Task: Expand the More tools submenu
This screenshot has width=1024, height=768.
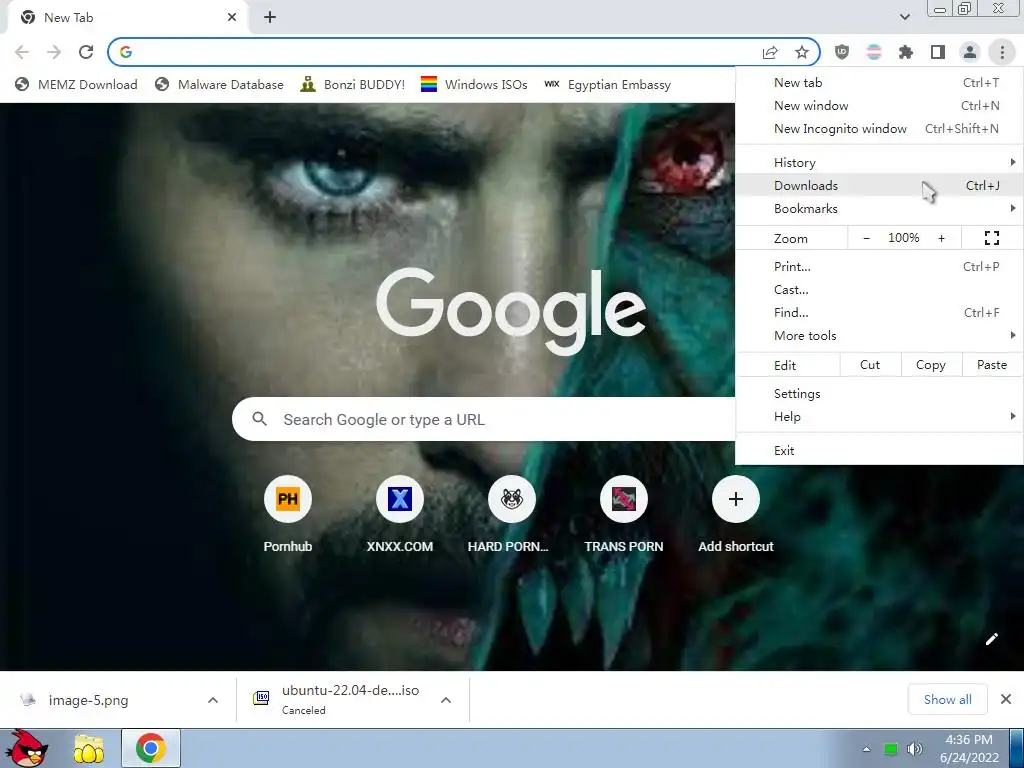Action: [879, 336]
